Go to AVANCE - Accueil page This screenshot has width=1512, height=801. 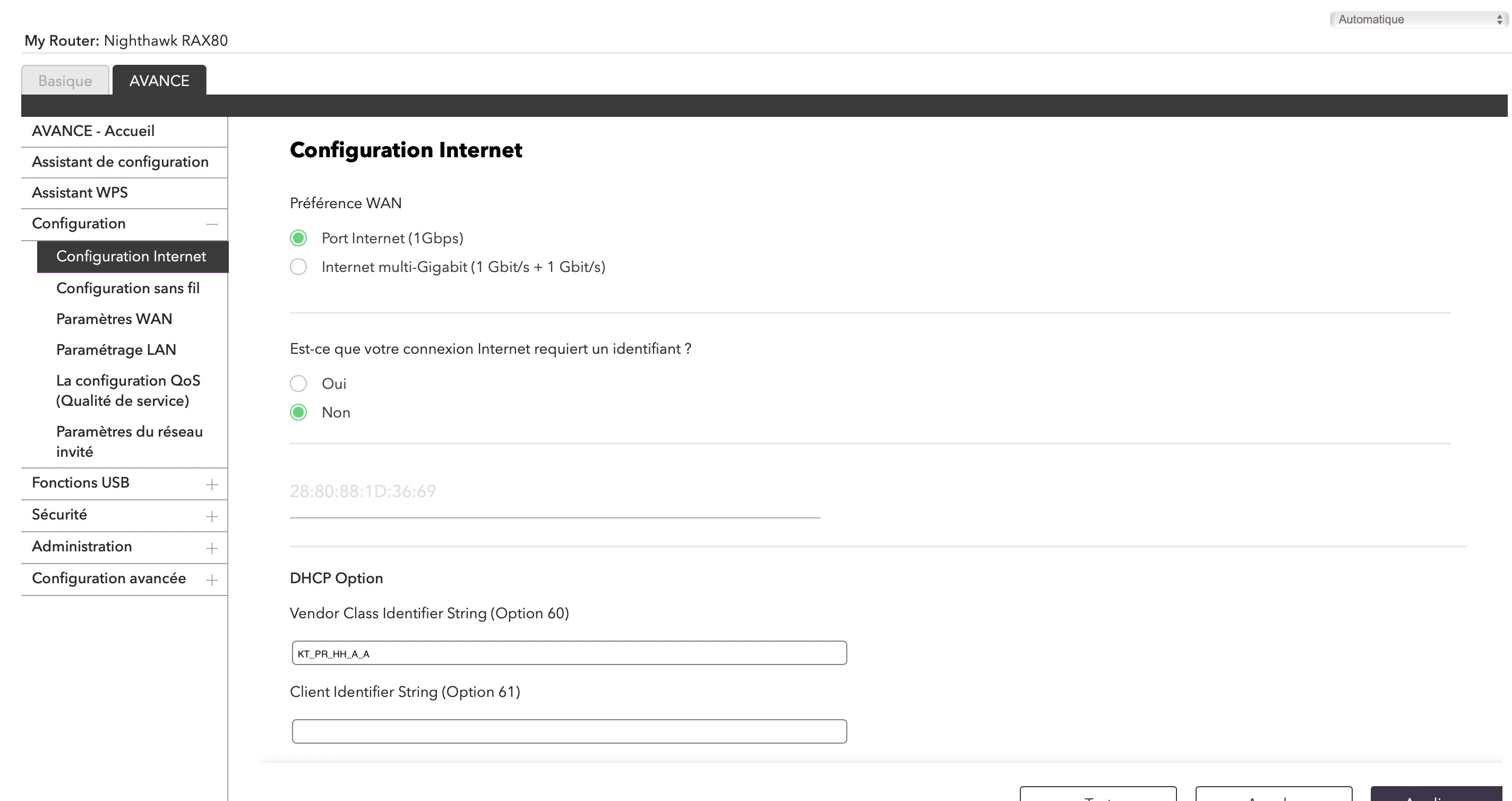point(93,131)
